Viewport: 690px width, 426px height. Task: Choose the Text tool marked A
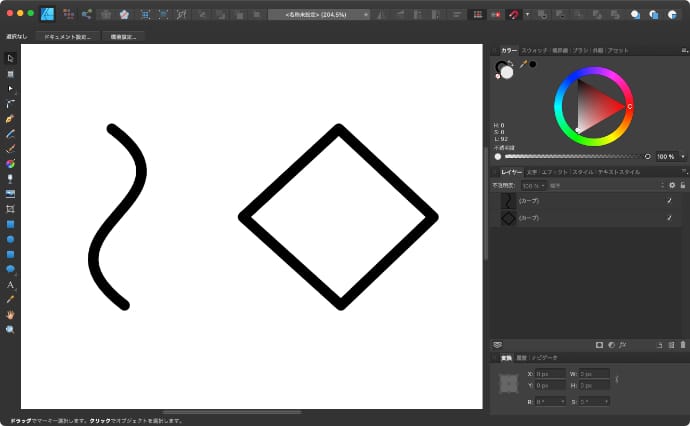[10, 284]
